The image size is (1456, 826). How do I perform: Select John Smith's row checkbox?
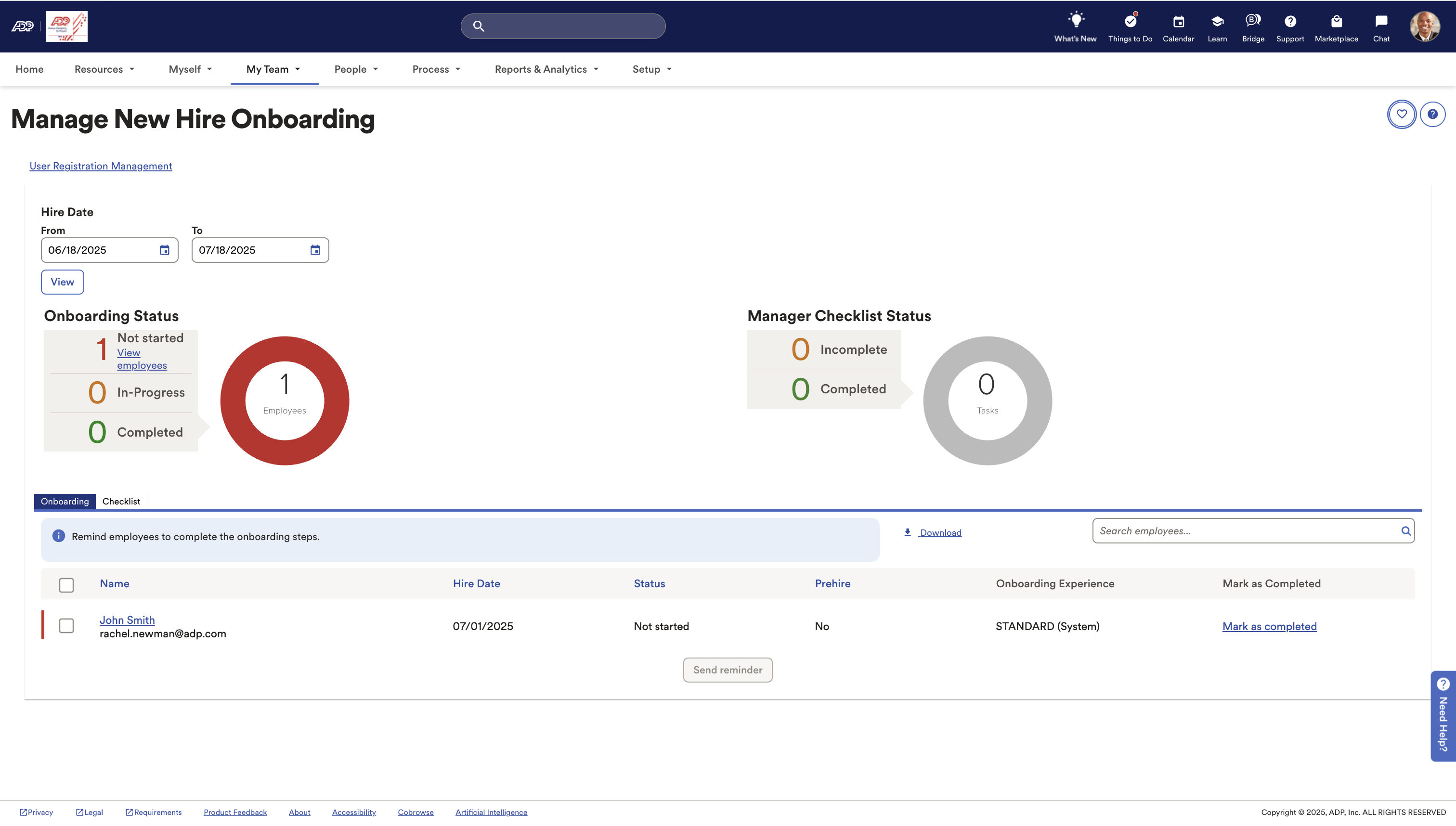[x=66, y=626]
